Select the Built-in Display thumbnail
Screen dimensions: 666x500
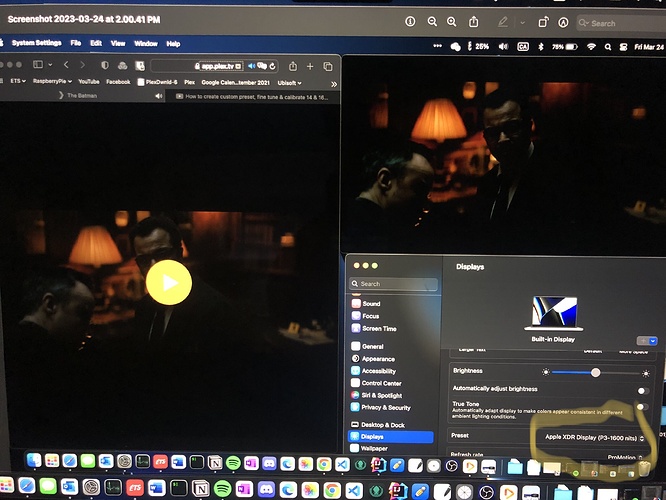coord(553,314)
